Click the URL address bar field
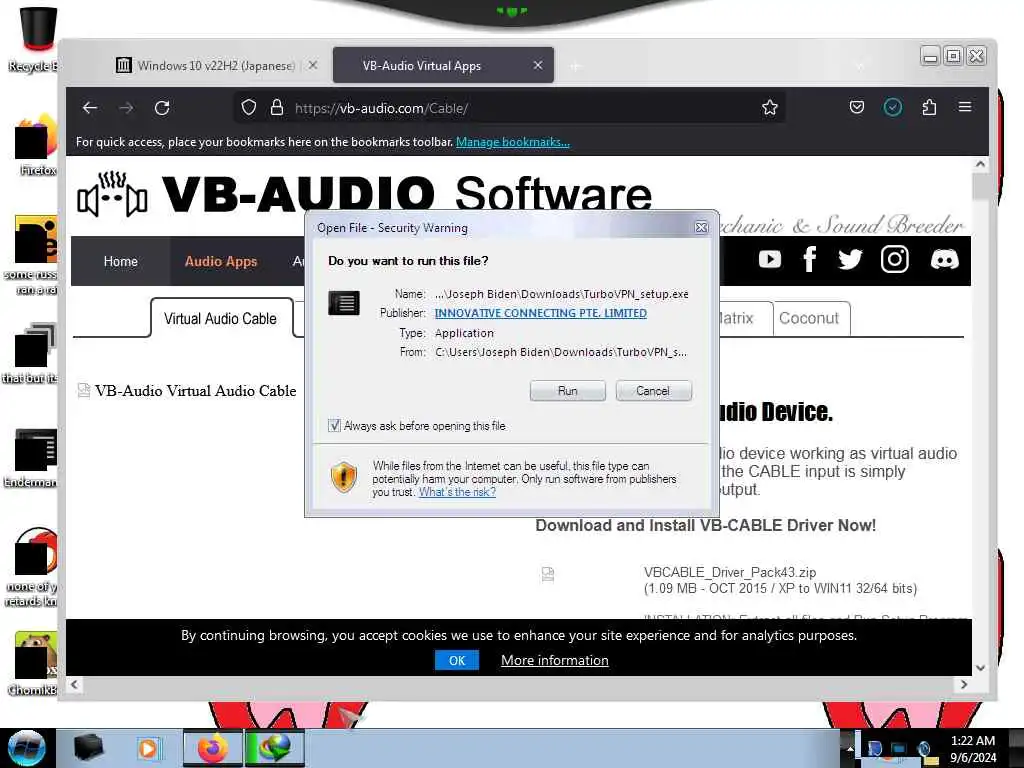Screen dimensions: 1024x768 point(509,108)
